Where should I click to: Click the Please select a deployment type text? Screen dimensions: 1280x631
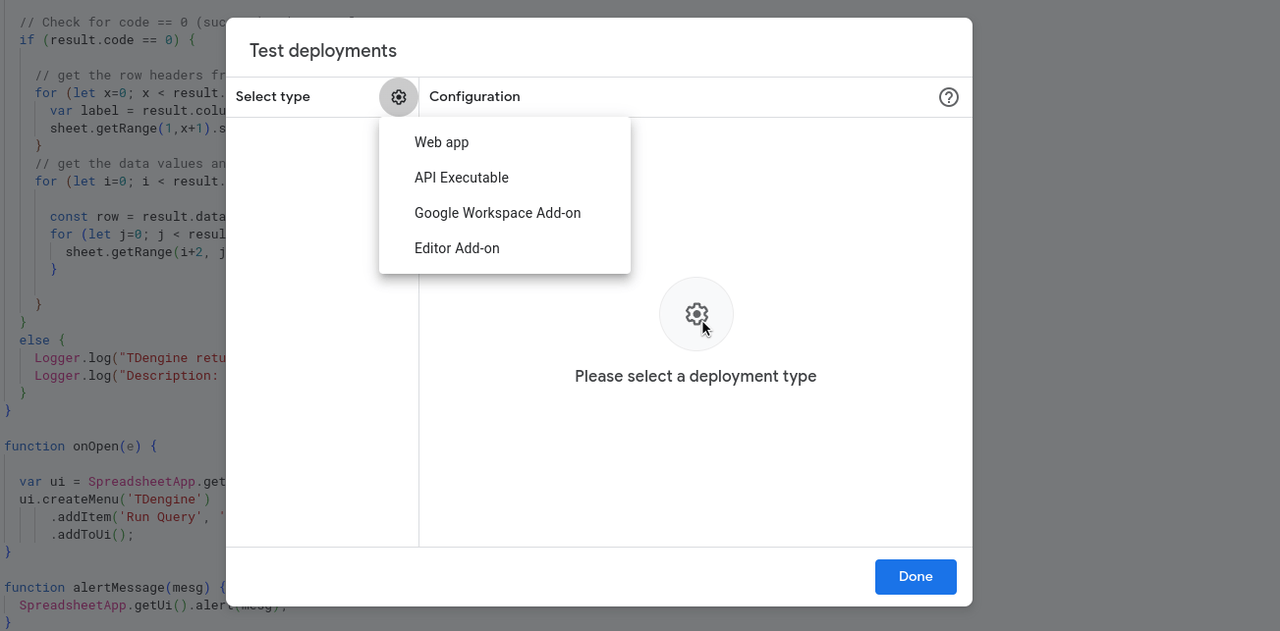point(696,376)
